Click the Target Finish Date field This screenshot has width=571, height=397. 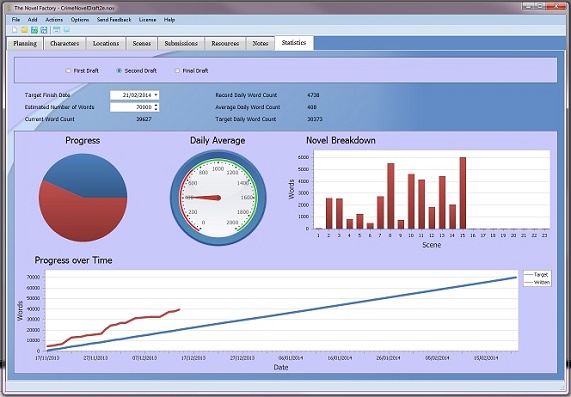[x=134, y=95]
